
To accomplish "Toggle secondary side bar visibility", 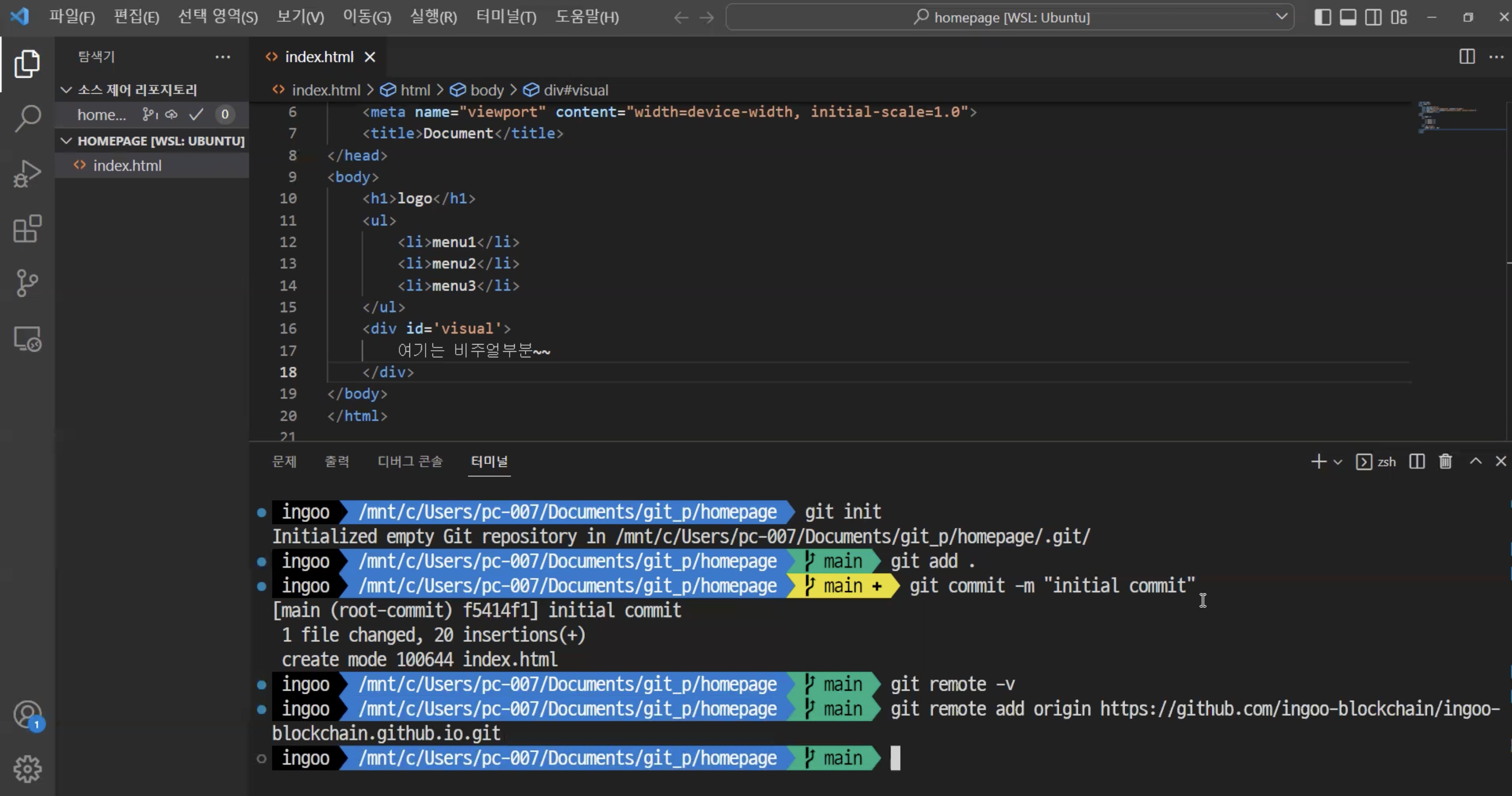I will click(1373, 17).
